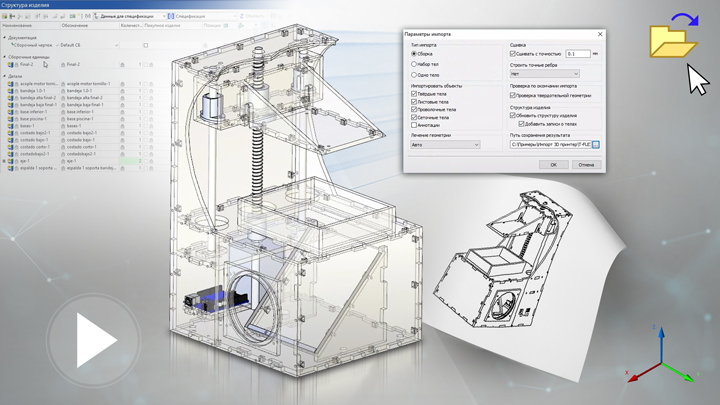The height and width of the screenshot is (405, 720).
Task: Click the part icon of bases-1 row
Action: pyautogui.click(x=11, y=126)
